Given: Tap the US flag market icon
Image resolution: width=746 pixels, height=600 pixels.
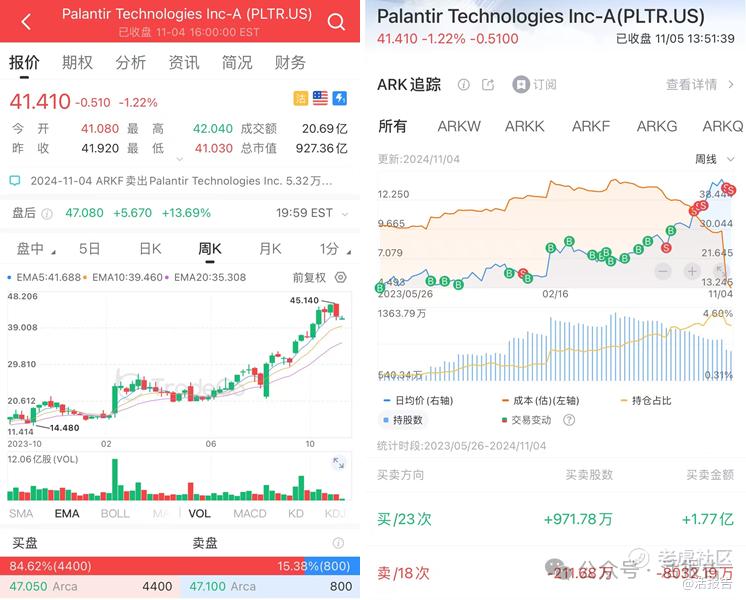Looking at the screenshot, I should point(320,98).
